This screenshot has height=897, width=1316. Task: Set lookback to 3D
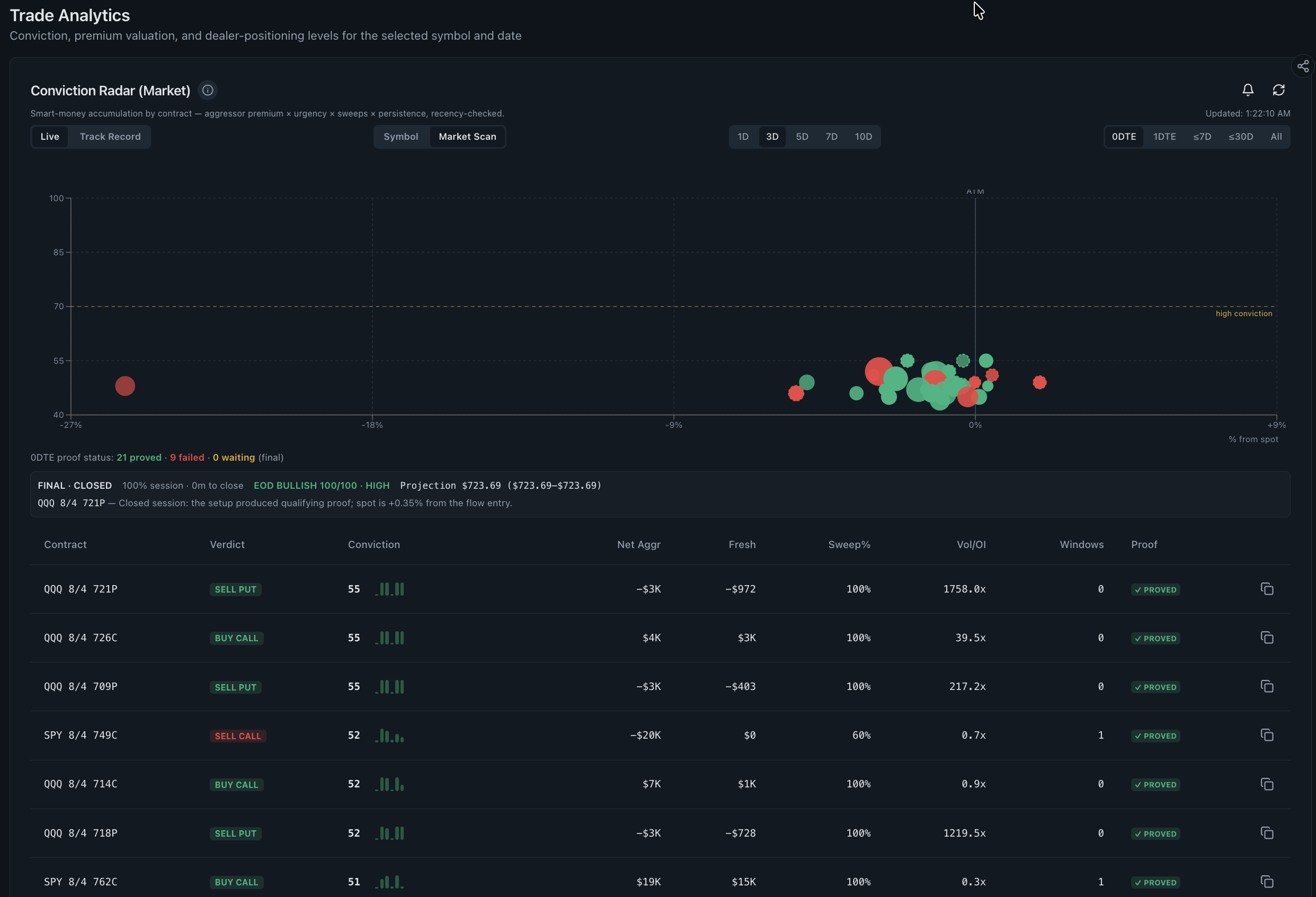coord(772,137)
